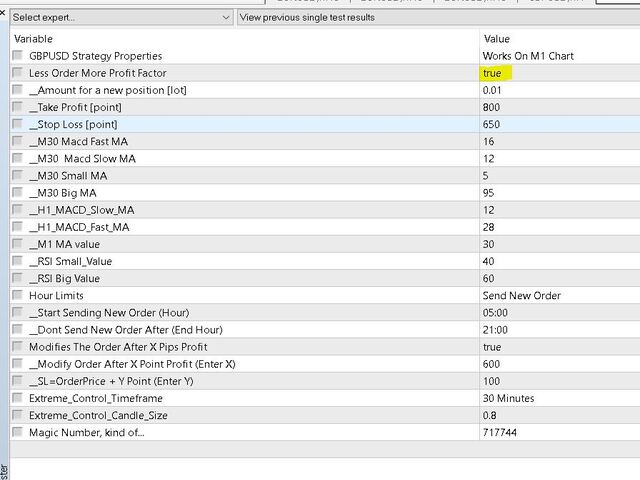Tick the Extreme_Control_Candle_Size checkbox
This screenshot has width=640, height=480.
pos(17,415)
